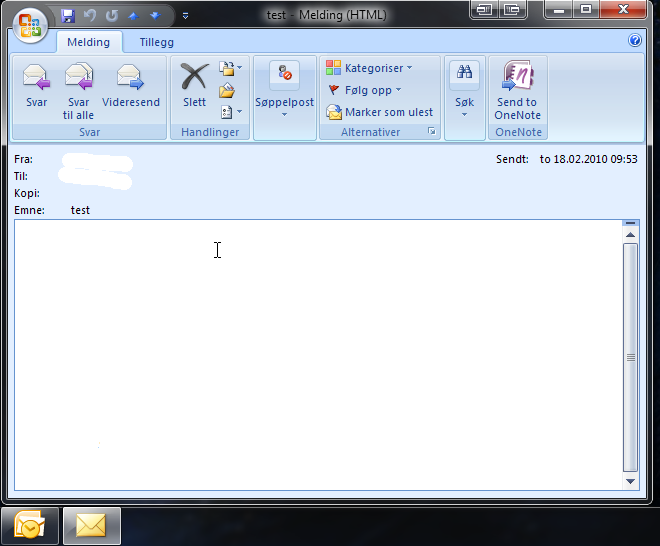Click Marker som ulest
This screenshot has width=660, height=546.
(380, 112)
